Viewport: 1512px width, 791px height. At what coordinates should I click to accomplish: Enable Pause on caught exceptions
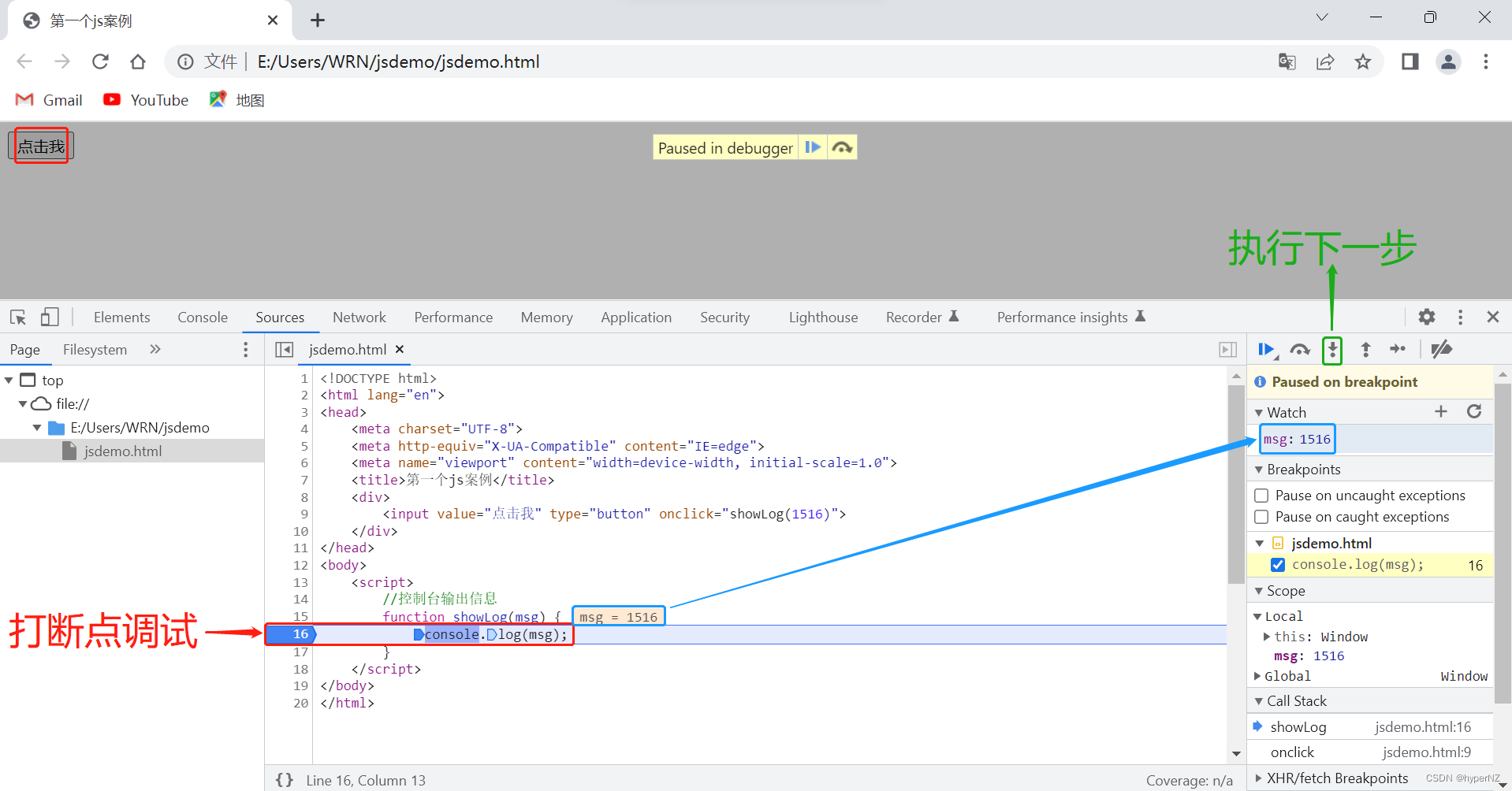(1261, 517)
